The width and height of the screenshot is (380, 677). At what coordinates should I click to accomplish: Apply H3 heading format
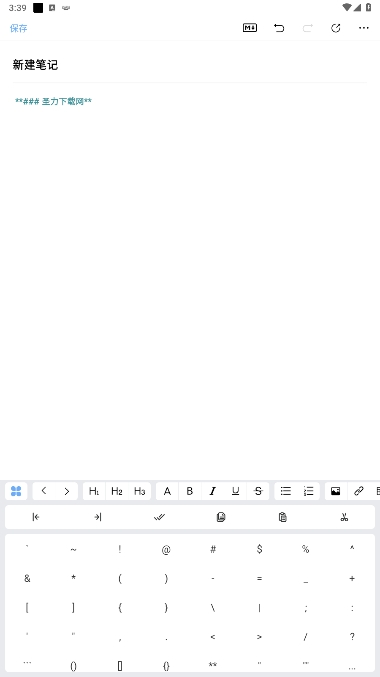(x=139, y=491)
